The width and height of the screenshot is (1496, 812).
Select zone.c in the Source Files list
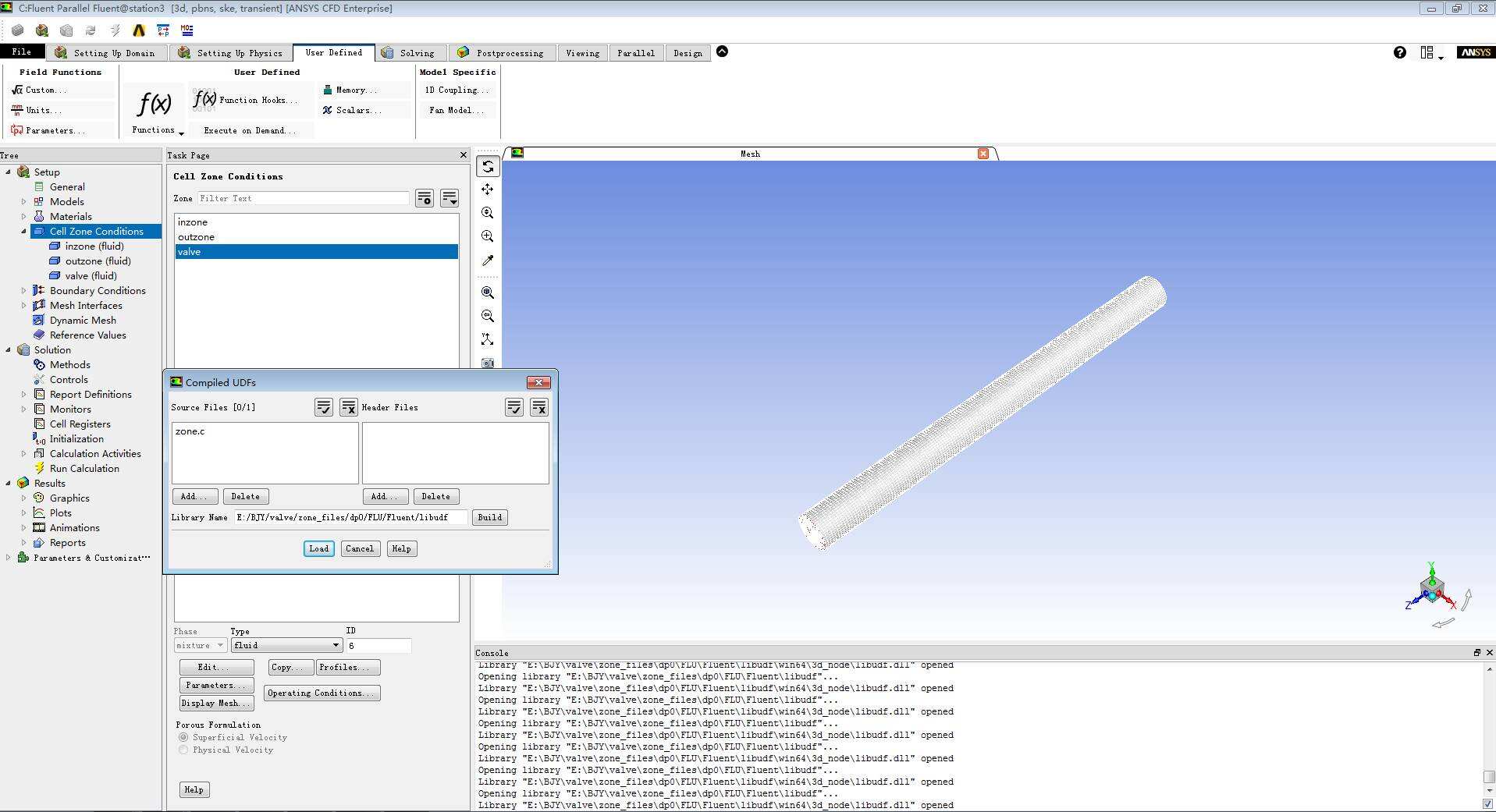point(190,431)
